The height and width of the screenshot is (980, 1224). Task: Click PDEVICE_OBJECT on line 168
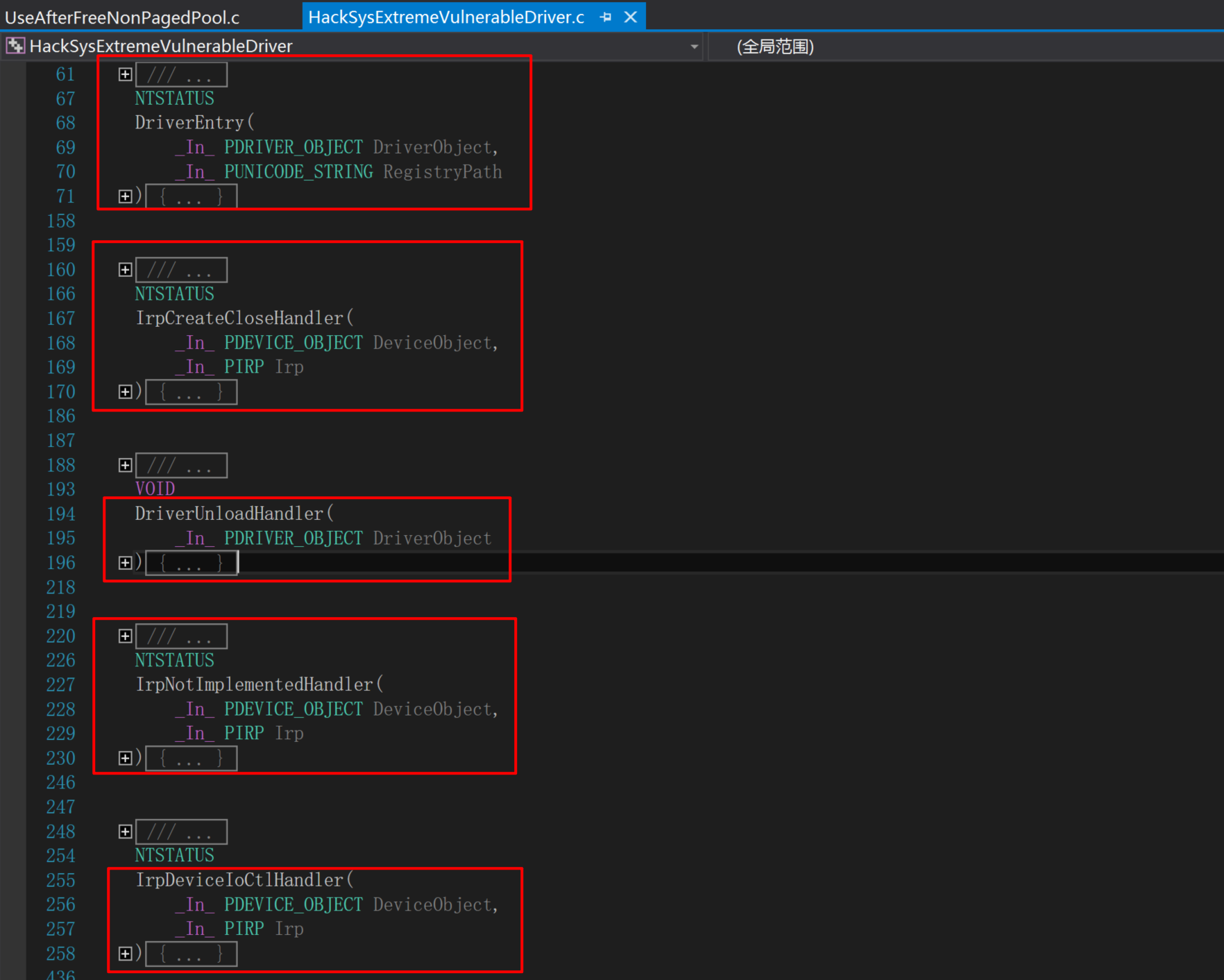pos(293,343)
